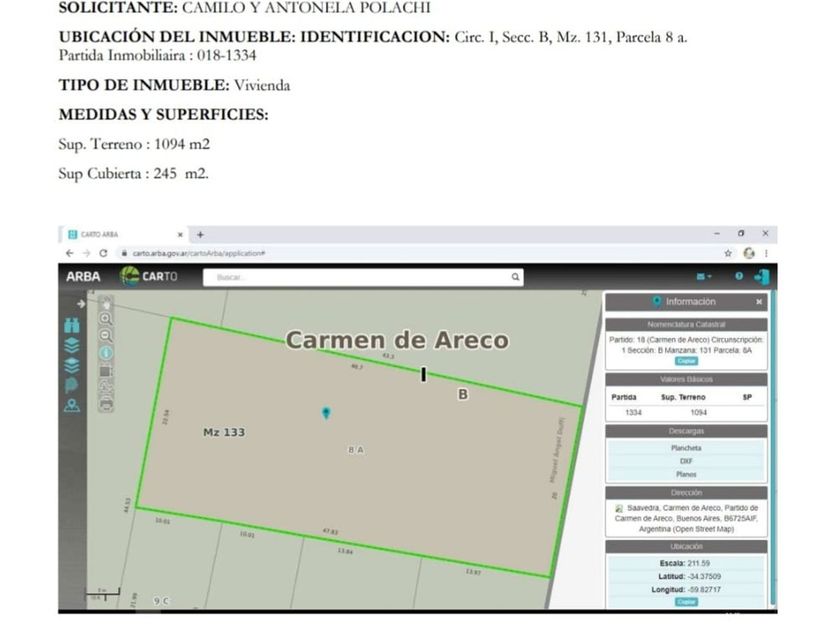This screenshot has height=630, width=840.
Task: Click the zoom in magnifier tool
Action: pyautogui.click(x=106, y=319)
